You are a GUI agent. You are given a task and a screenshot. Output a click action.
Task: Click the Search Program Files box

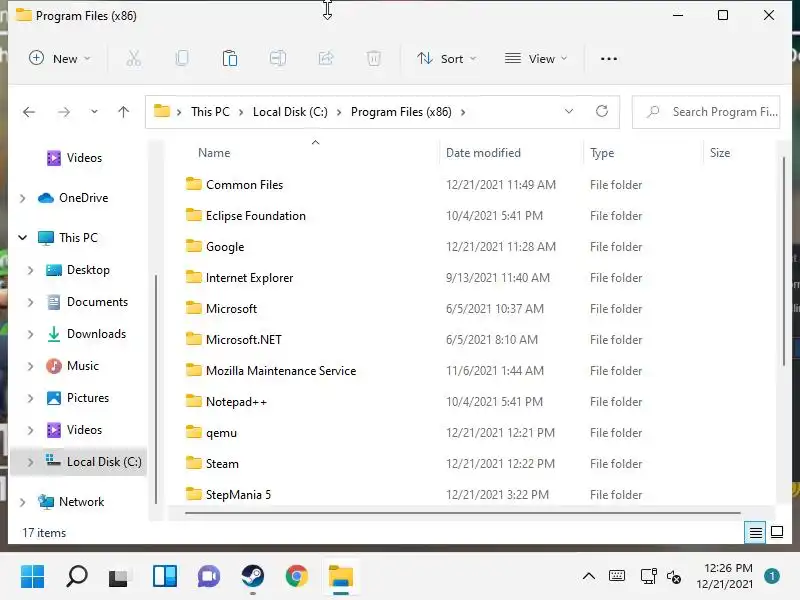point(706,112)
